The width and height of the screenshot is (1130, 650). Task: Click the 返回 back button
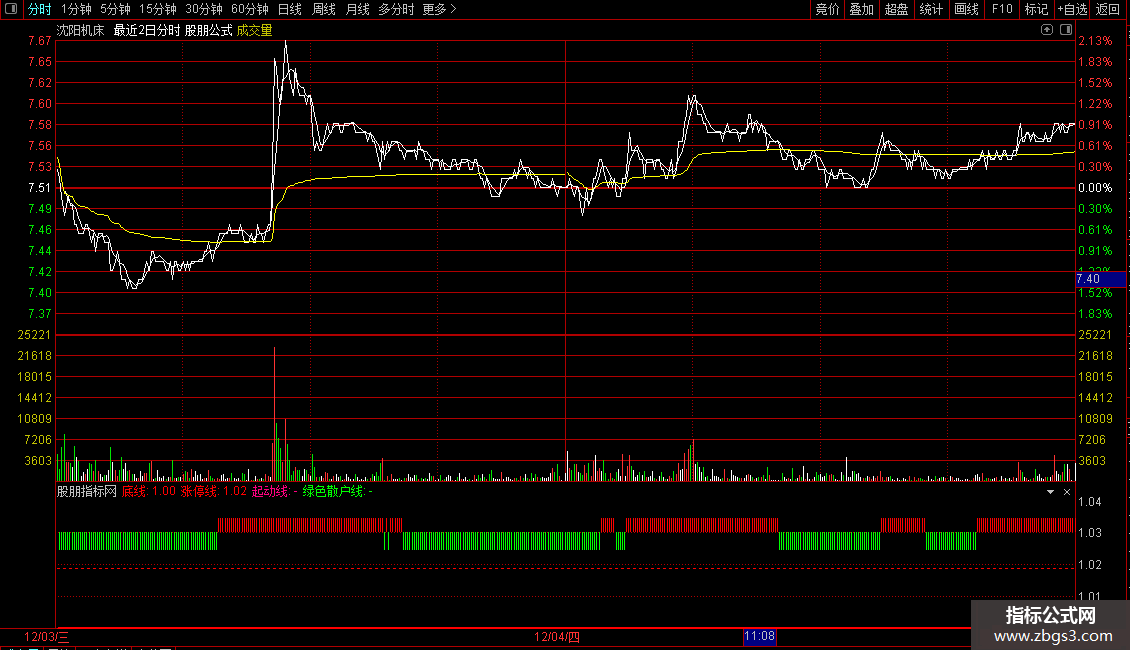pyautogui.click(x=1108, y=9)
